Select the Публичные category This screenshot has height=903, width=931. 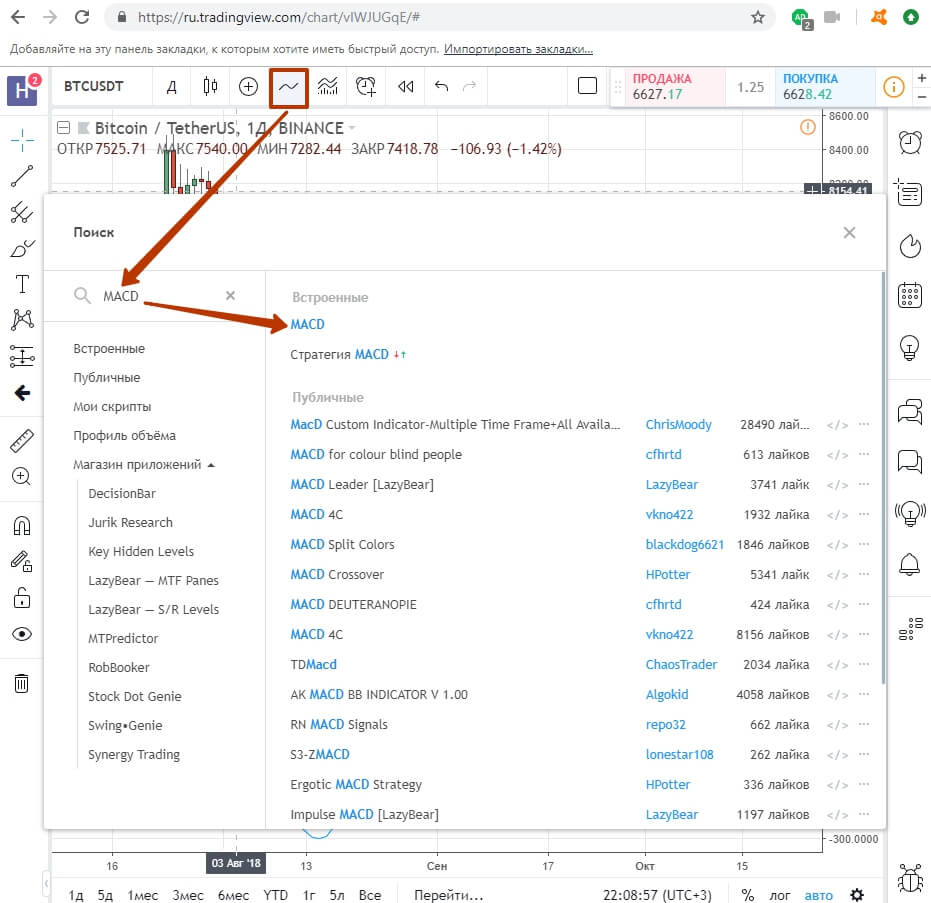coord(106,378)
